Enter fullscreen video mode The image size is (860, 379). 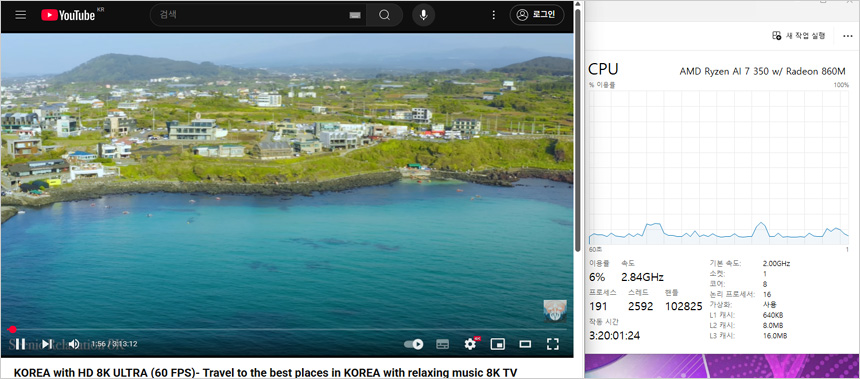[x=553, y=344]
